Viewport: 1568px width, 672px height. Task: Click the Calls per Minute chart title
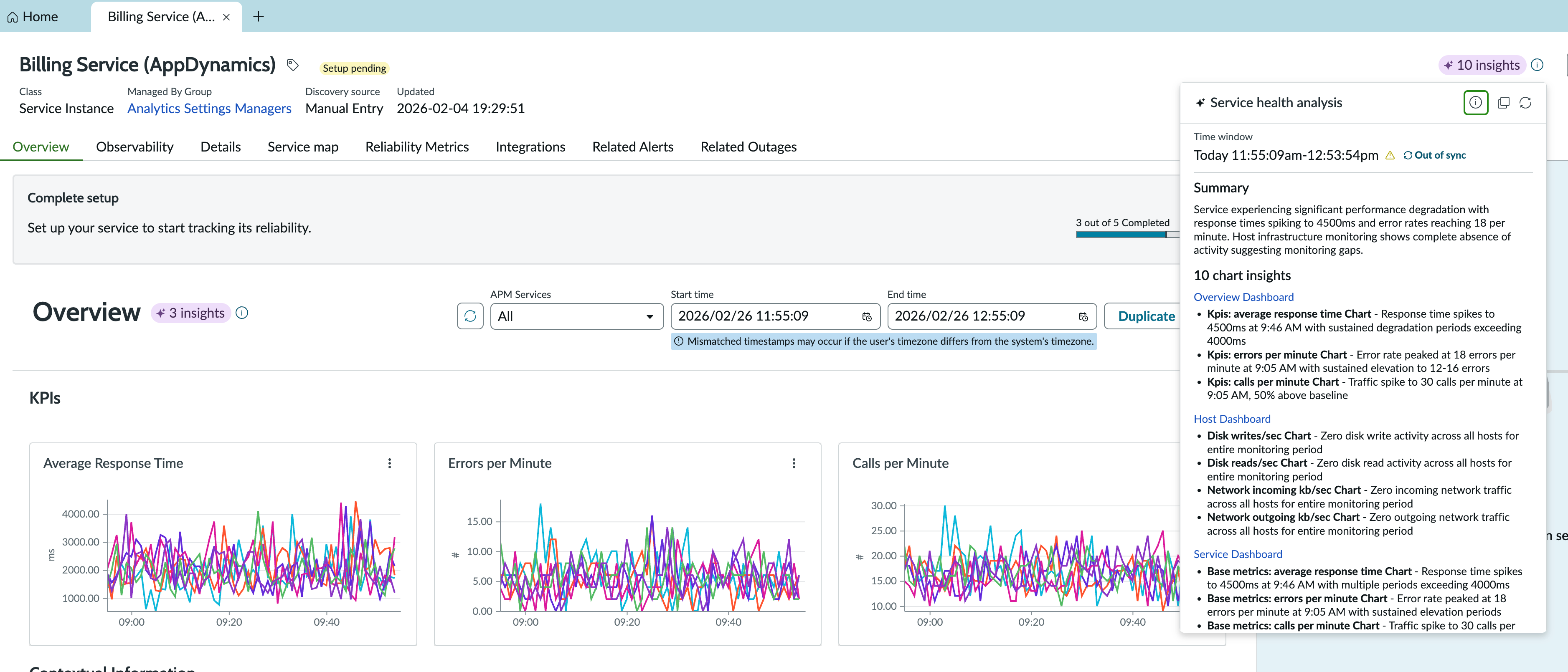point(900,463)
